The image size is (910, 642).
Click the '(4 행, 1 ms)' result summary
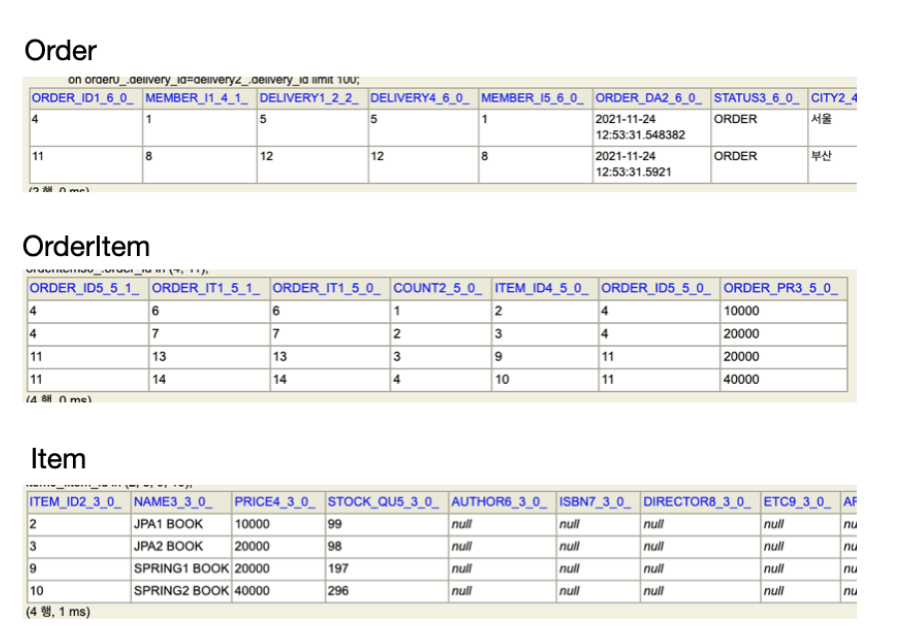58,612
